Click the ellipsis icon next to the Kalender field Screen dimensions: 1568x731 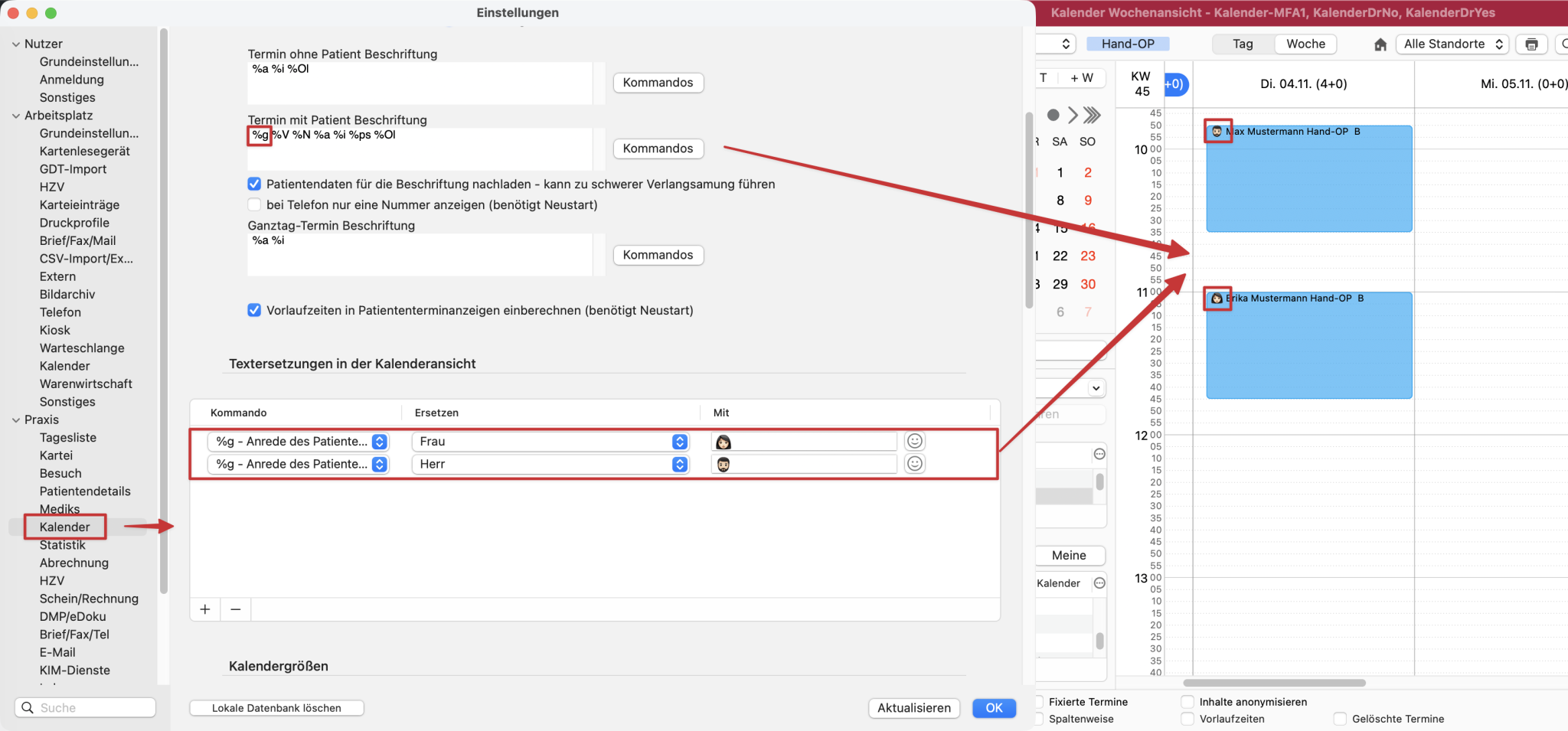click(x=1100, y=583)
